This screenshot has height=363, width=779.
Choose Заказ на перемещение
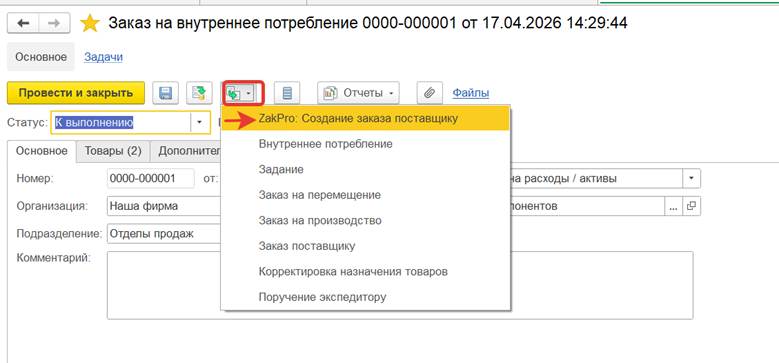click(x=366, y=195)
